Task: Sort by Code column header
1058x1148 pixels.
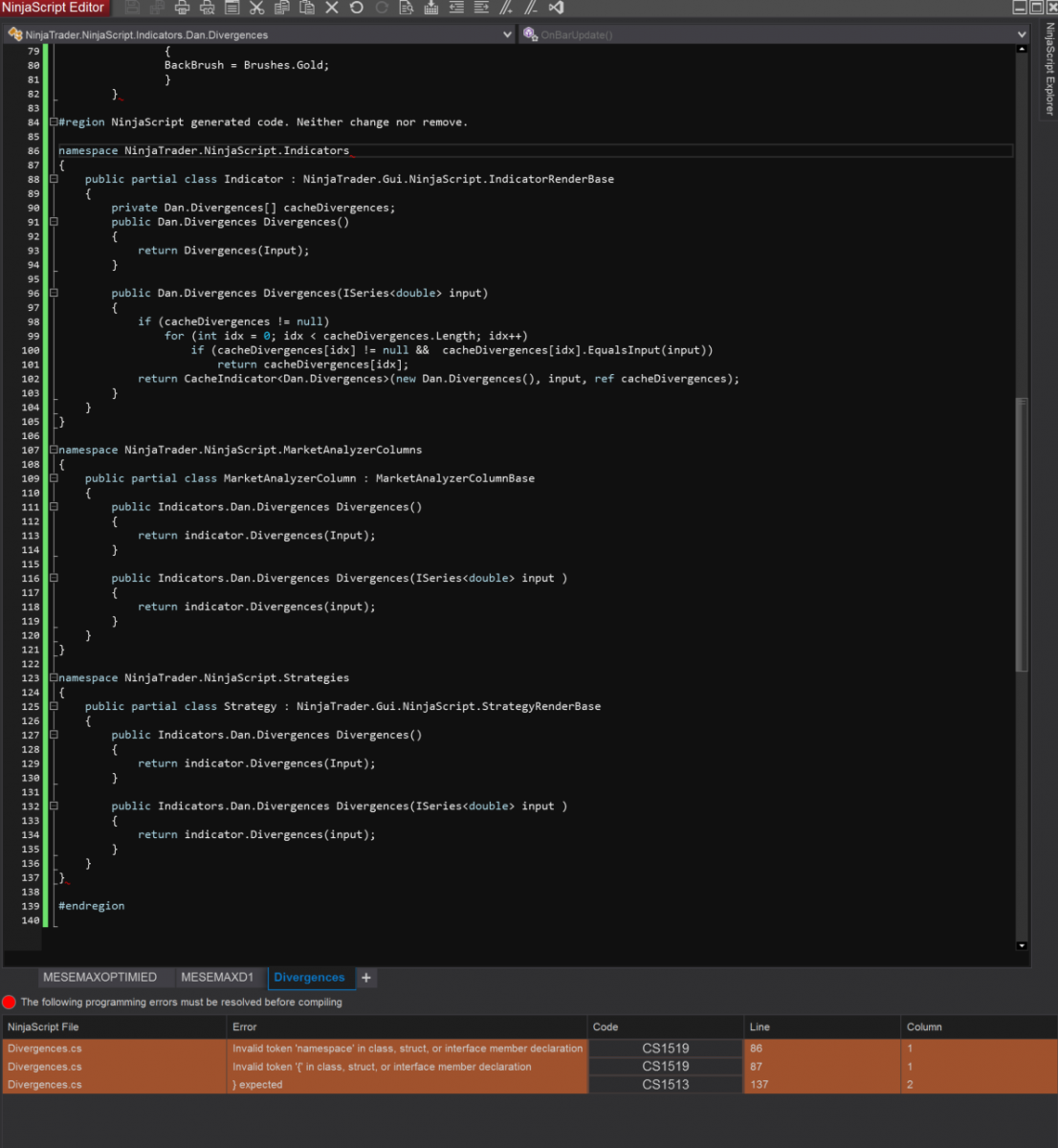Action: 666,1027
